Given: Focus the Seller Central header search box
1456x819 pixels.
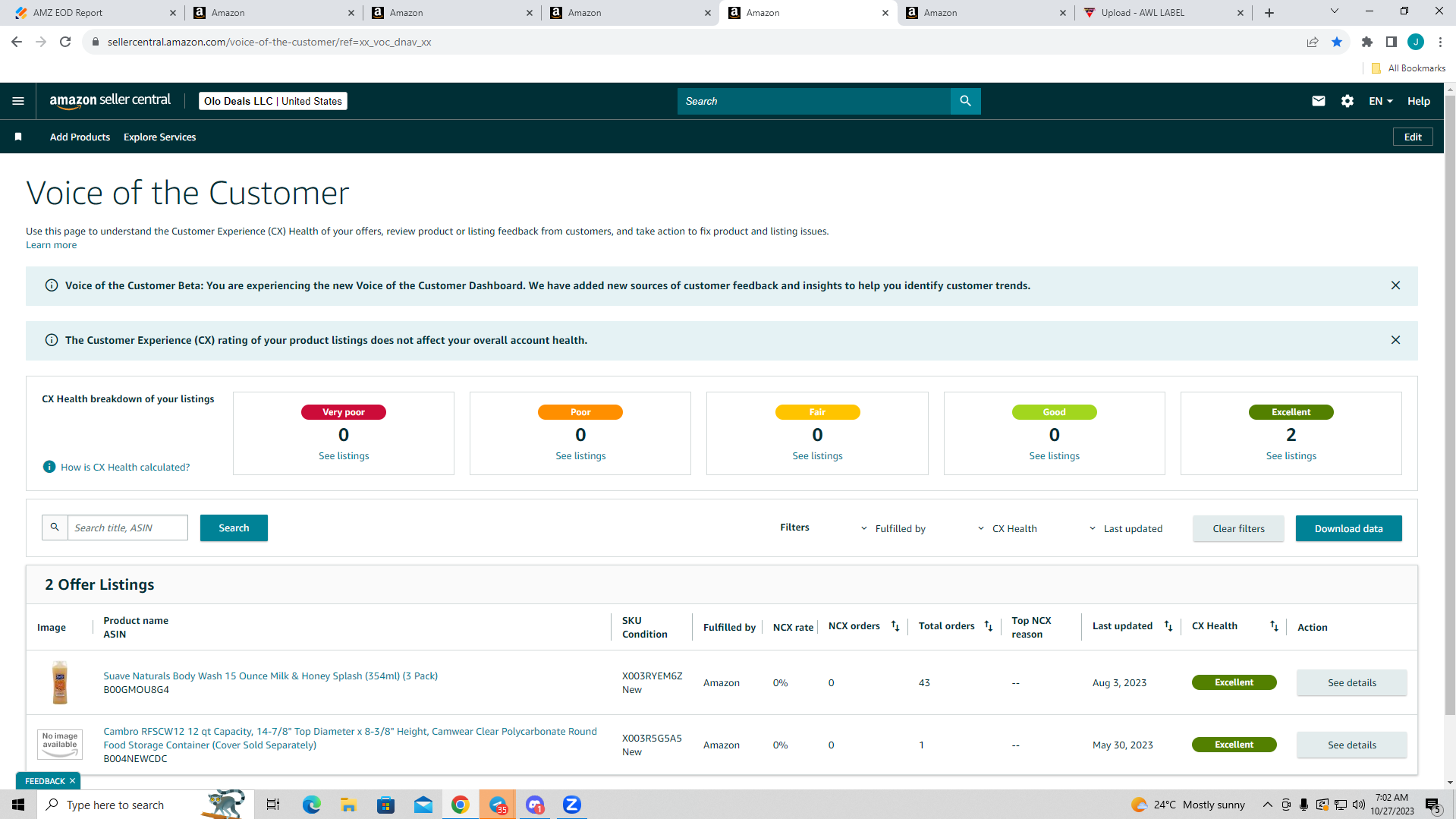Looking at the screenshot, I should pyautogui.click(x=813, y=101).
